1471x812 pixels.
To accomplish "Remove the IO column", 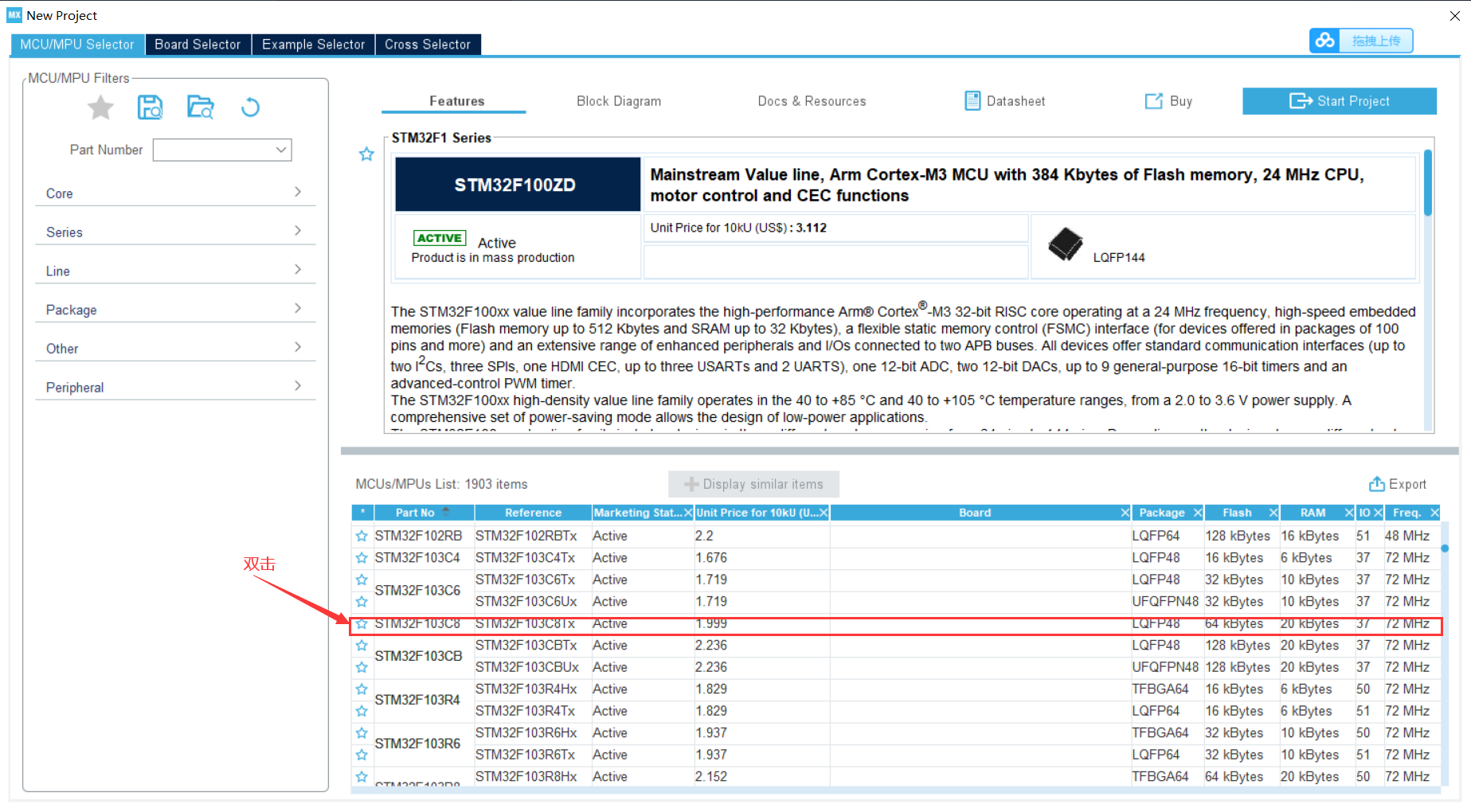I will pyautogui.click(x=1378, y=513).
